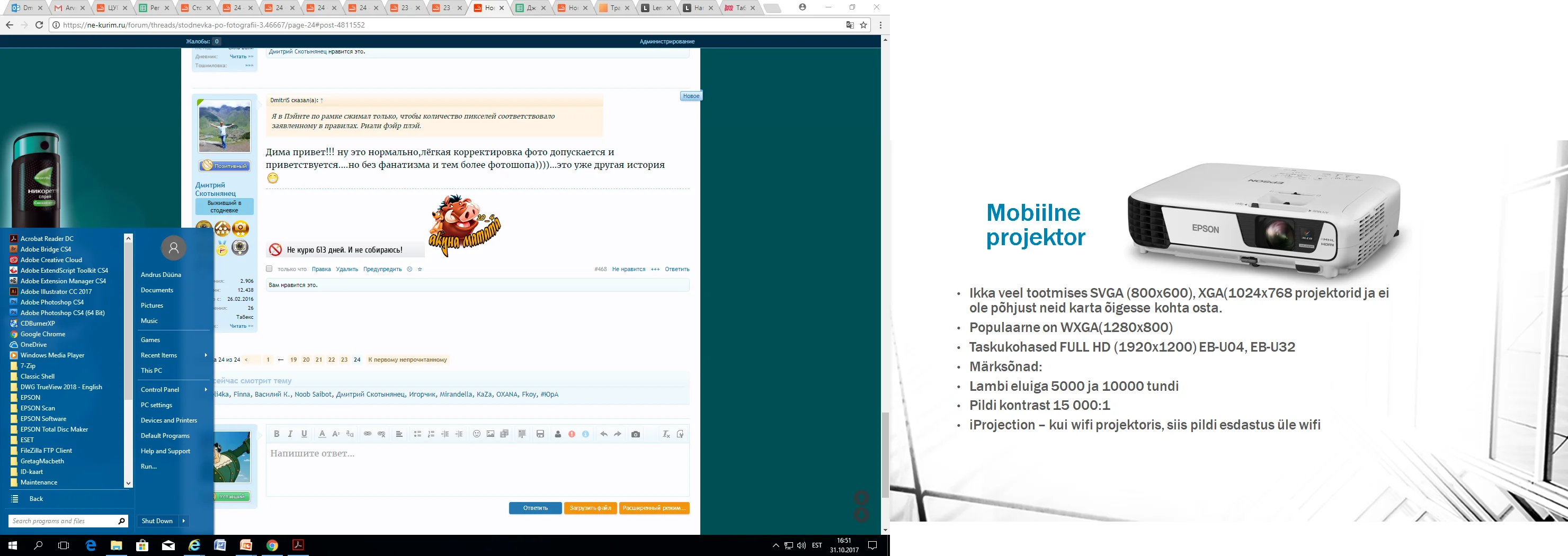This screenshot has width=1568, height=556.
Task: Undo last edit in reply editor
Action: click(x=604, y=434)
